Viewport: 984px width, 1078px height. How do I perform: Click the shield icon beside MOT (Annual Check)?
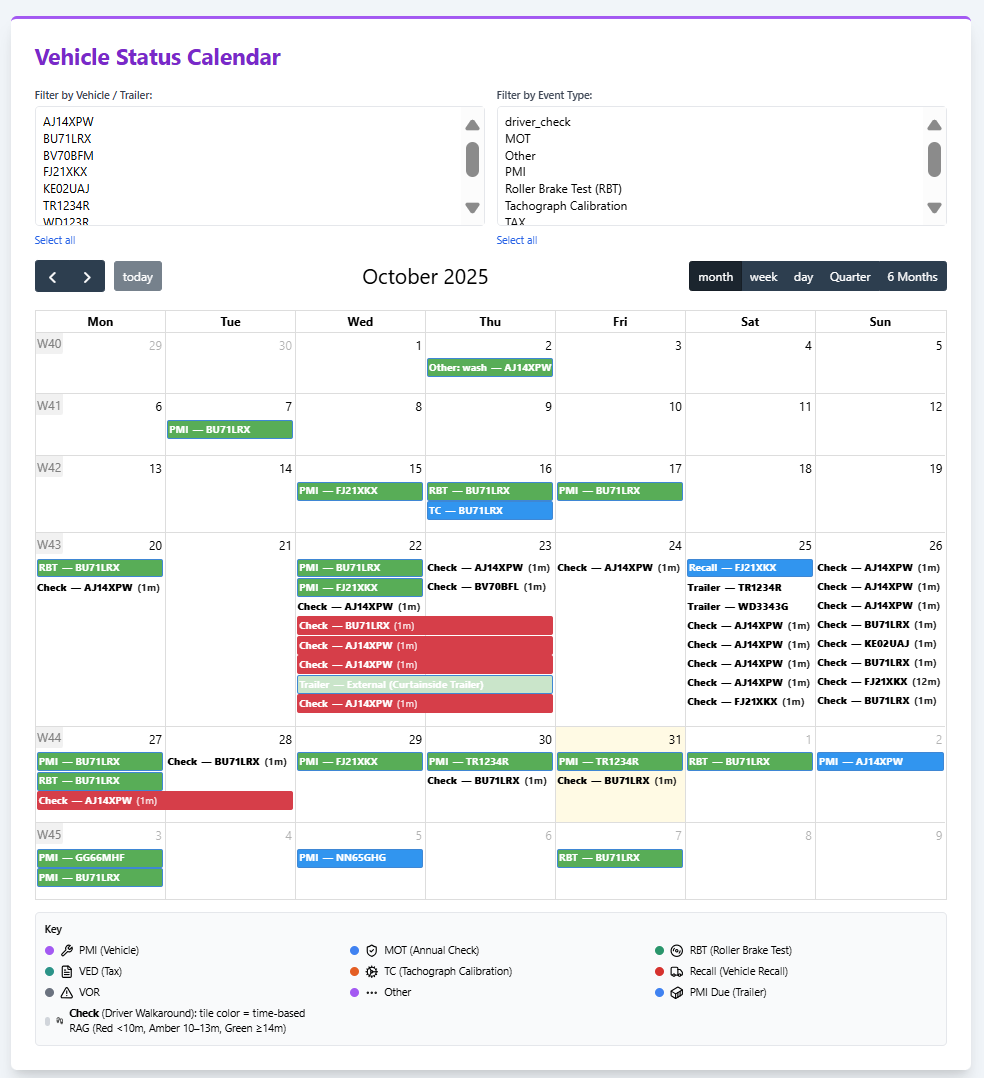point(371,950)
